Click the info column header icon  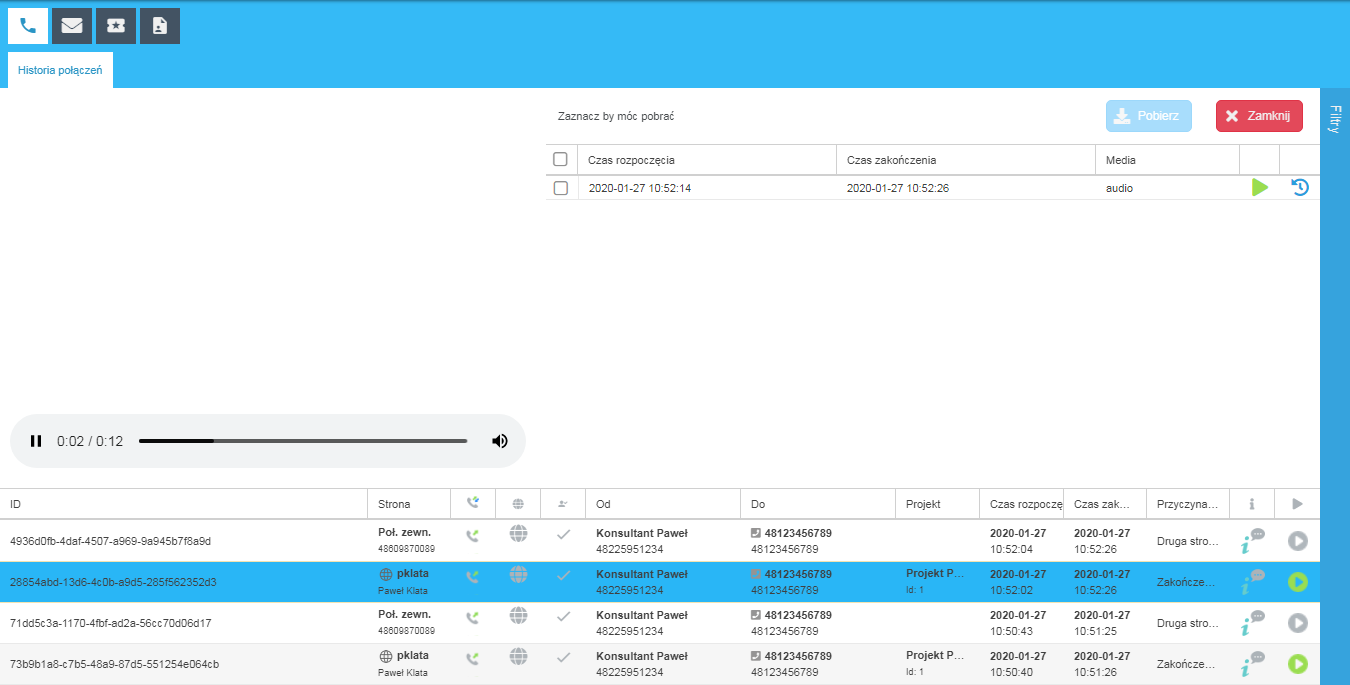[x=1252, y=504]
